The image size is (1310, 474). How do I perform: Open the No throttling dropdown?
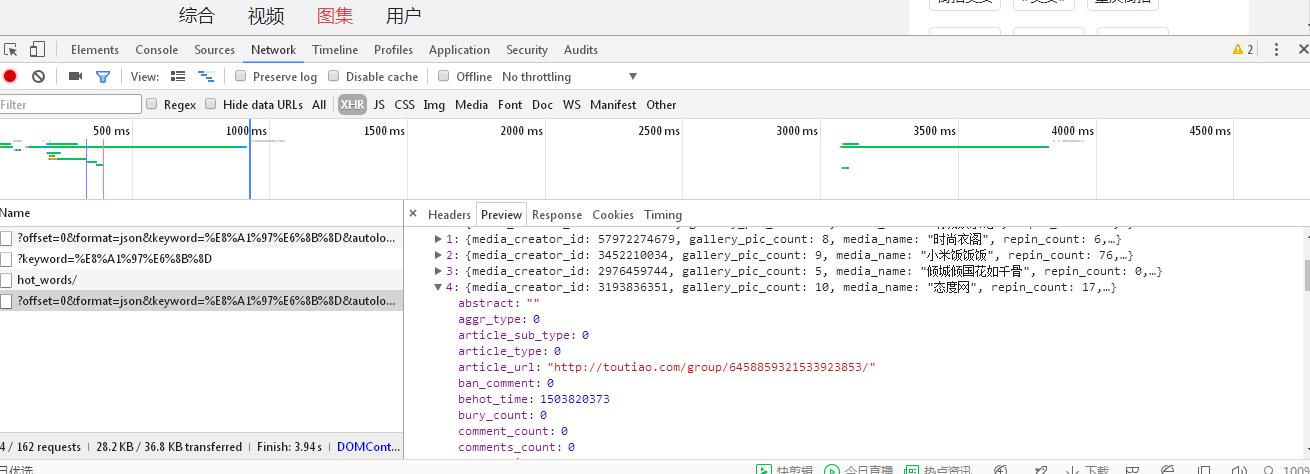(570, 76)
